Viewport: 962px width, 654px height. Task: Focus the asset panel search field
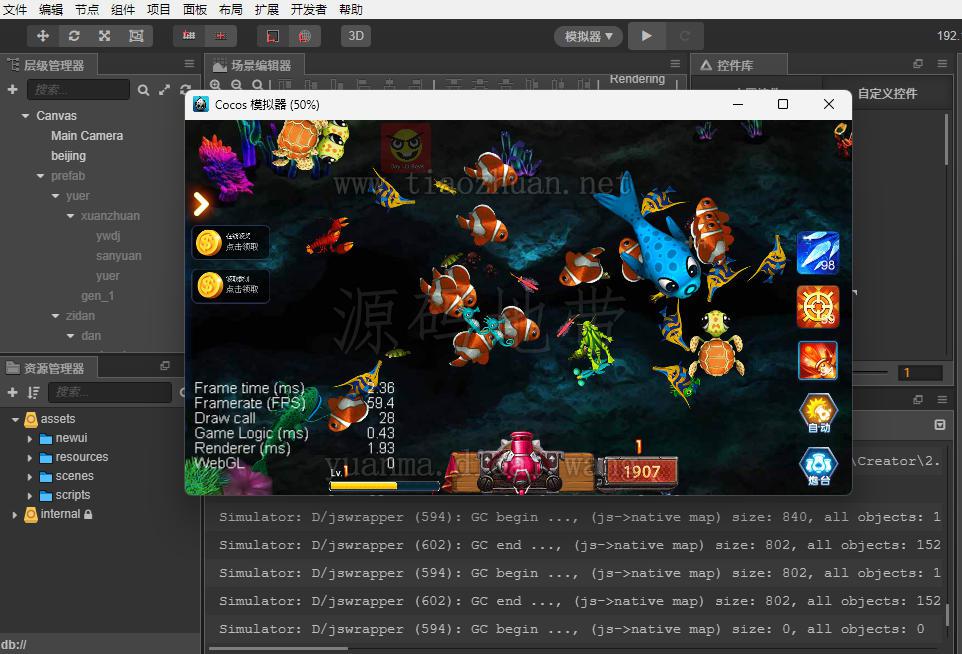pyautogui.click(x=110, y=392)
